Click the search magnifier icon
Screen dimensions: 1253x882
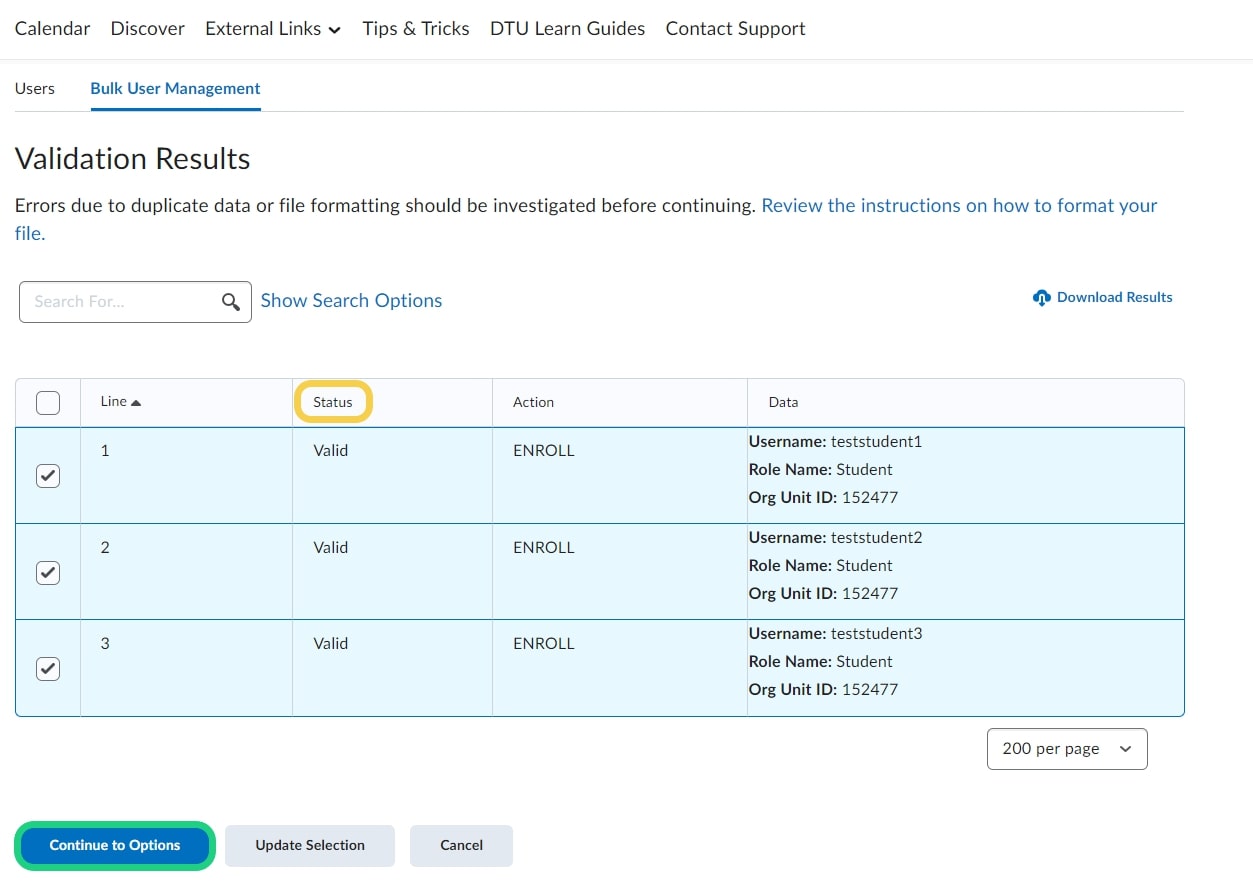(x=231, y=302)
